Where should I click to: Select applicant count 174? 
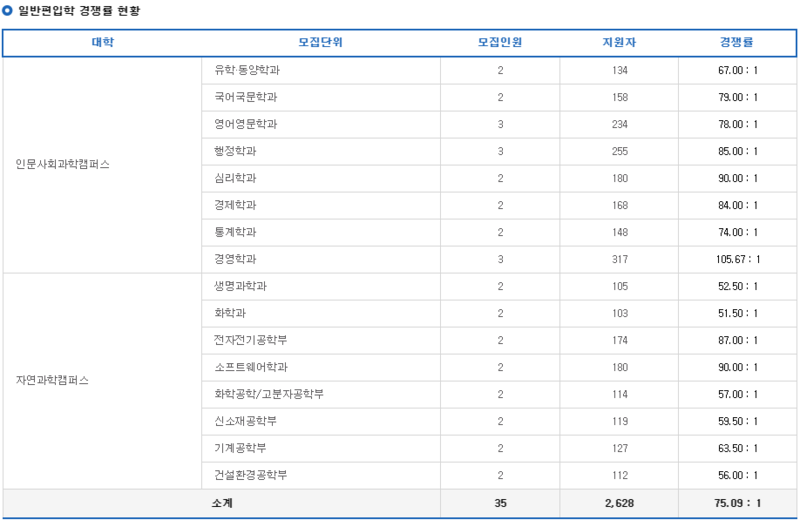(620, 341)
